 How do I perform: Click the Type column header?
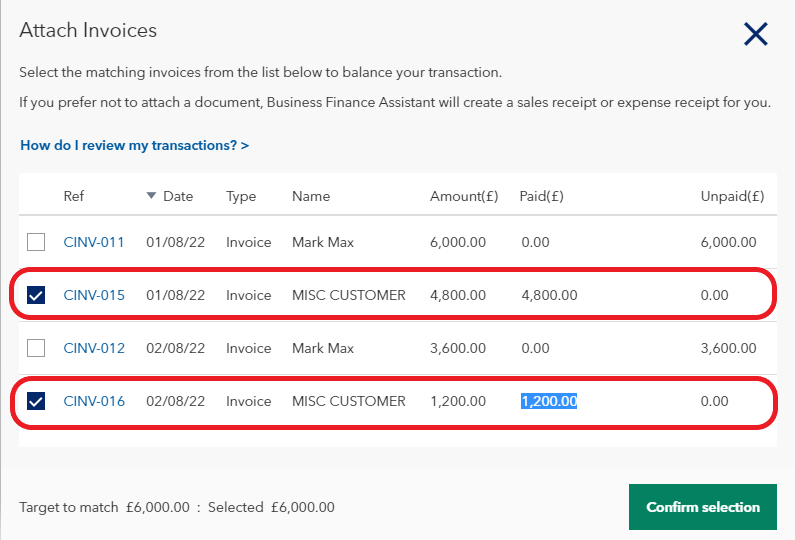click(241, 196)
